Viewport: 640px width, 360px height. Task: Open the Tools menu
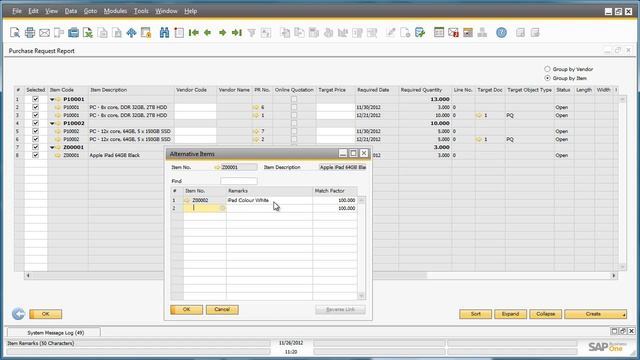(141, 11)
